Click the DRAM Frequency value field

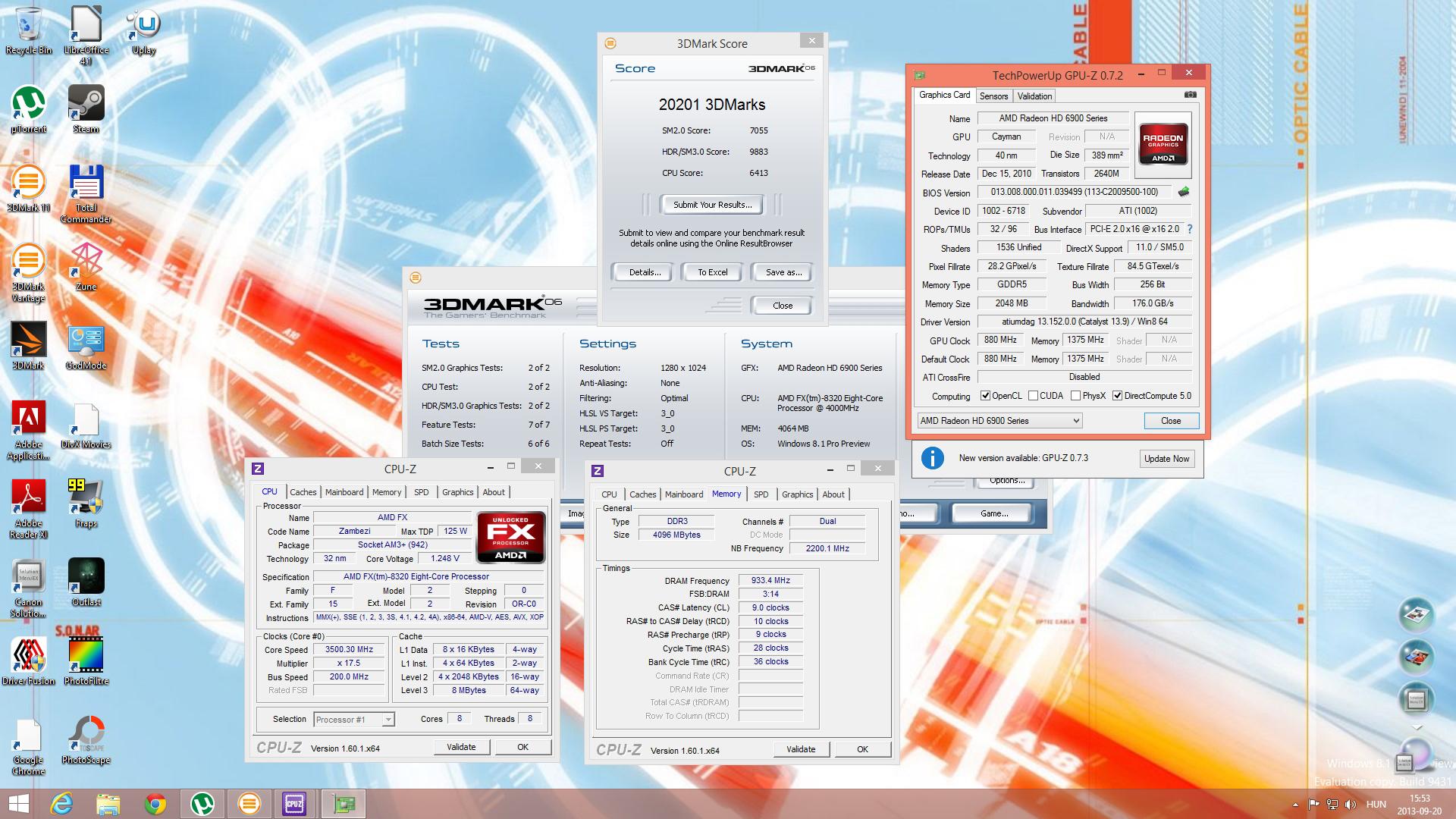[x=770, y=581]
